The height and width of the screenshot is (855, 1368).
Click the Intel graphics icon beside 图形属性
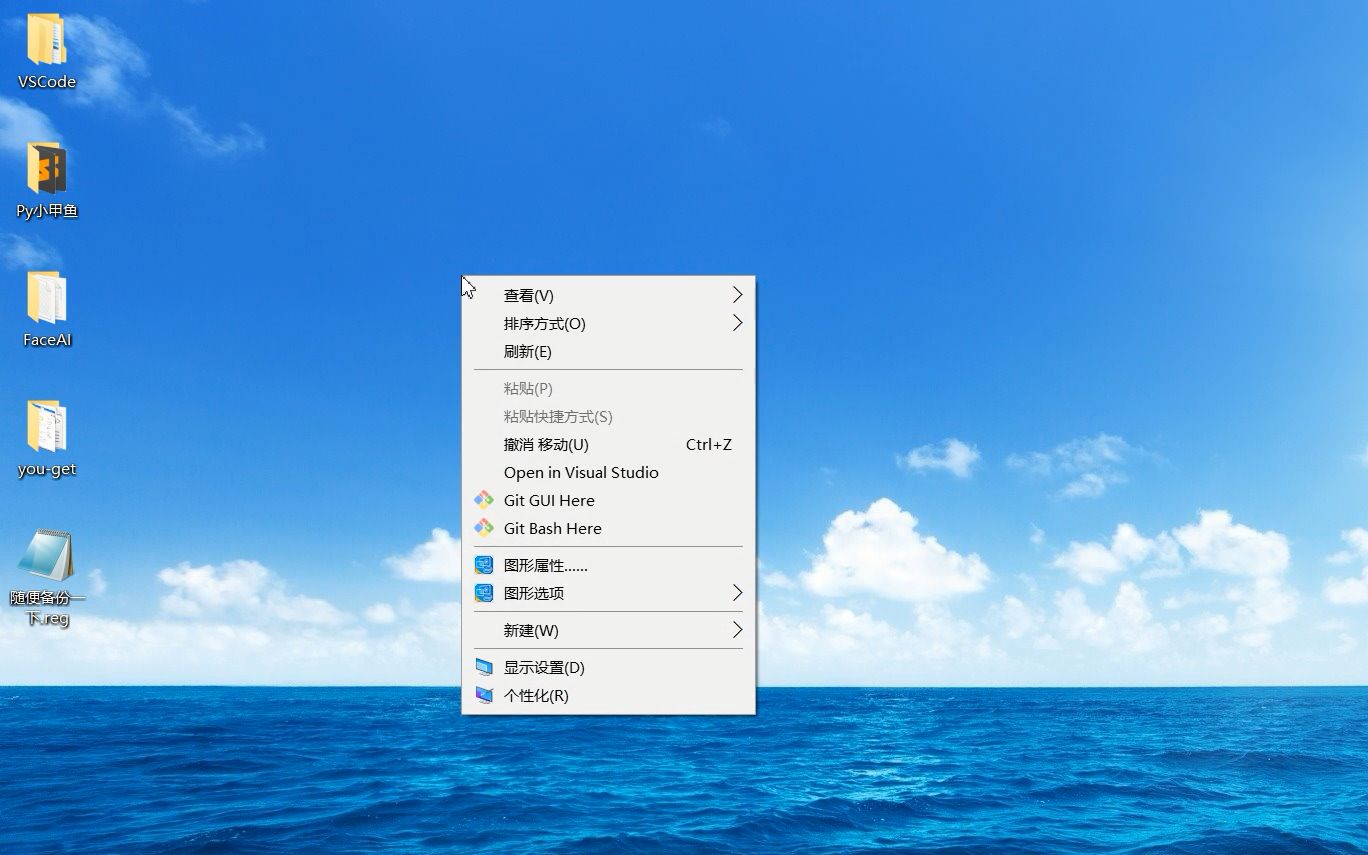(484, 564)
